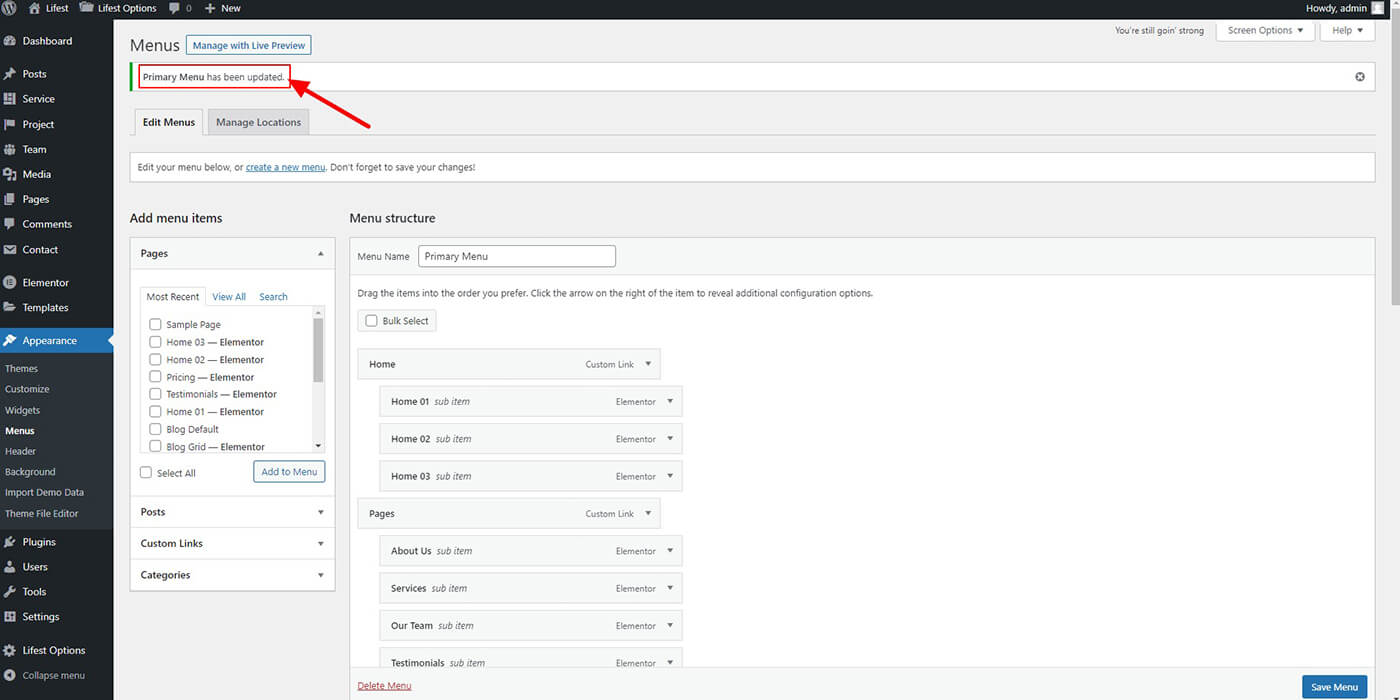Screen dimensions: 1400x700
Task: Click the Users icon in the sidebar
Action: click(10, 567)
